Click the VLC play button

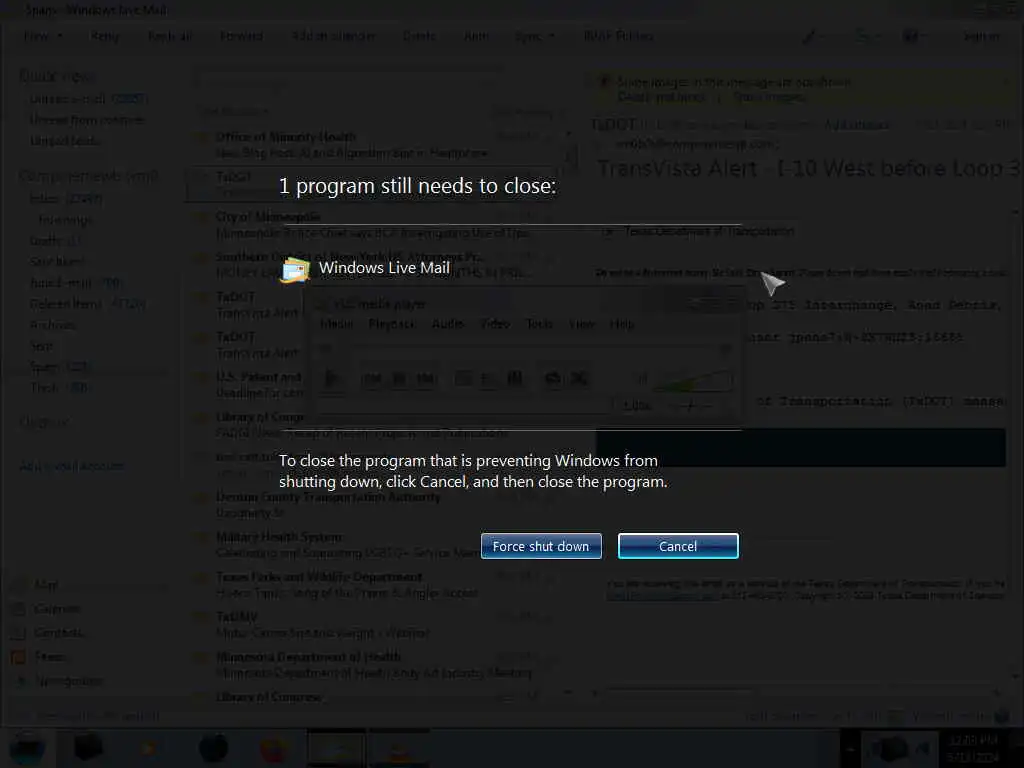332,378
